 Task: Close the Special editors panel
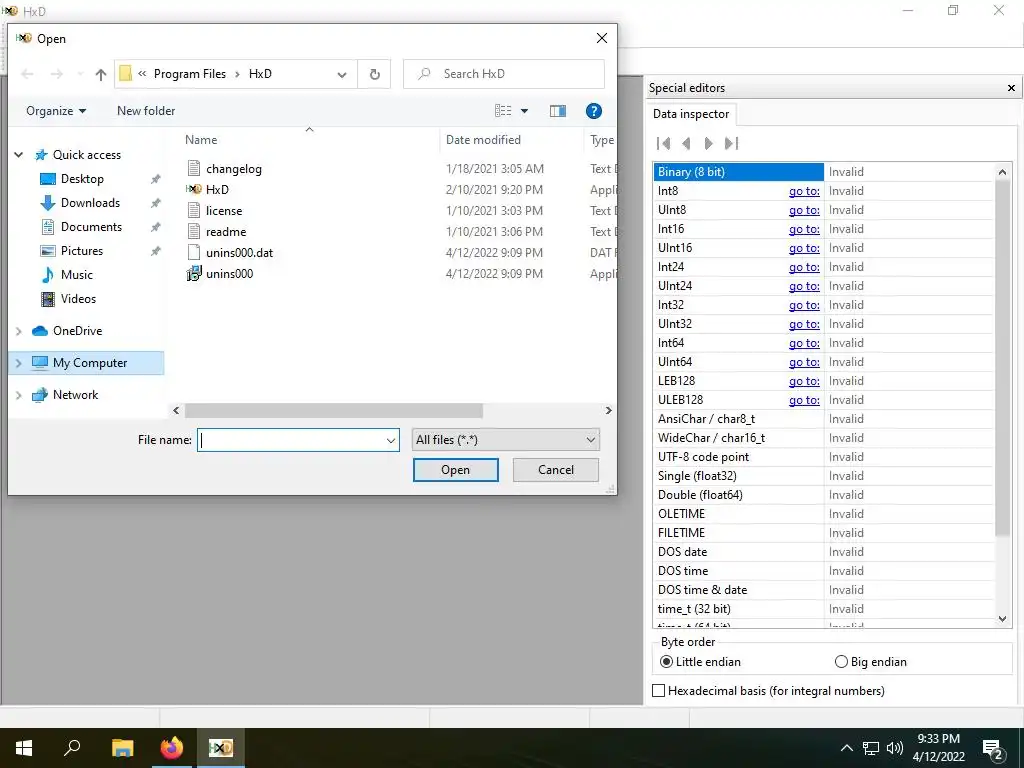point(1011,88)
